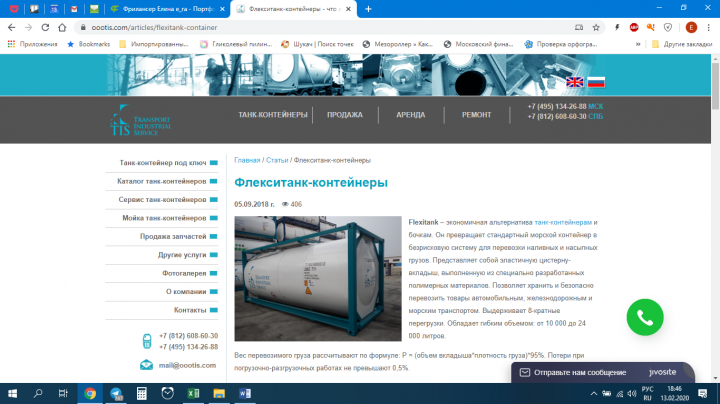The image size is (720, 404).
Task: Show hidden system tray icons
Action: point(594,393)
